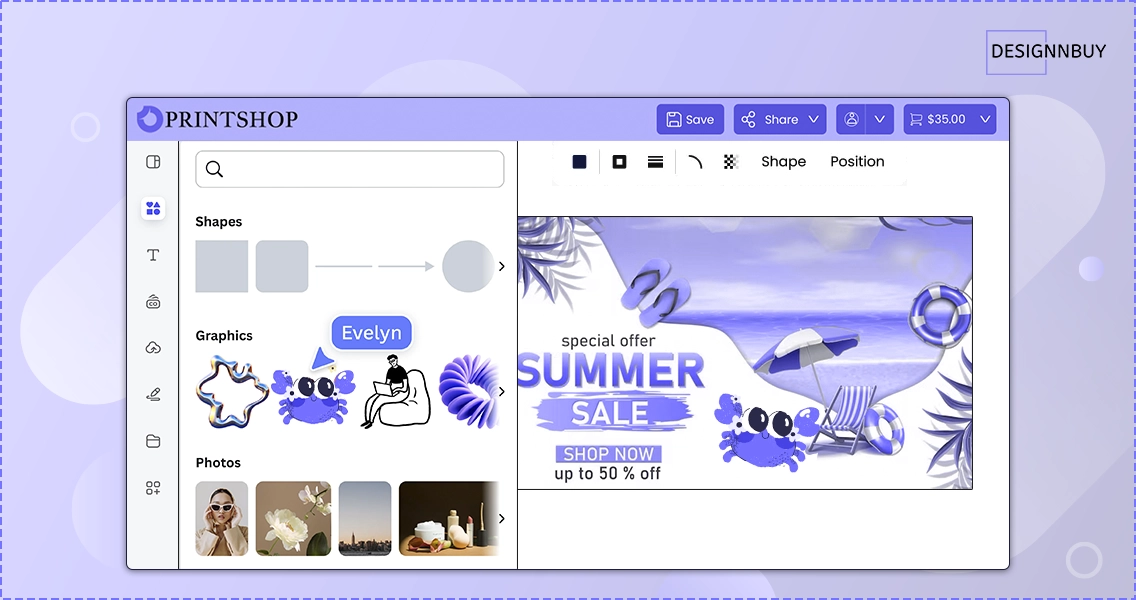Select the woman with sunglasses photo
Screen dimensions: 1136x600
coord(222,519)
